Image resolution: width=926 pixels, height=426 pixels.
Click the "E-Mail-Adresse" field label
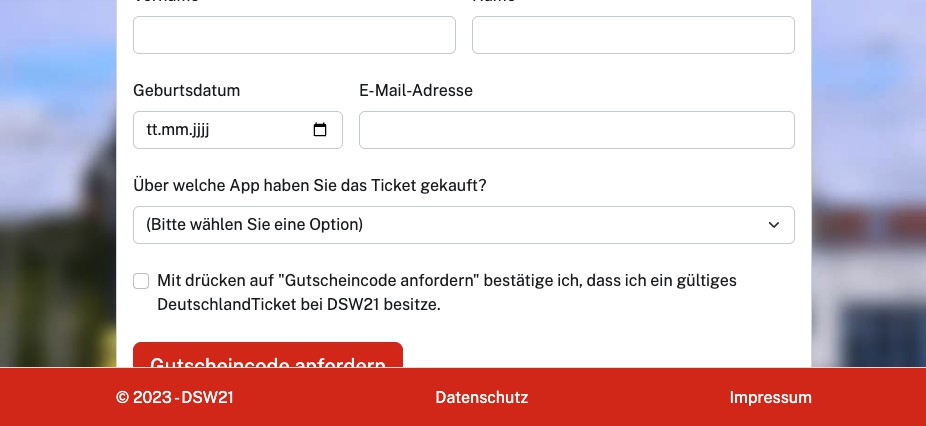point(415,90)
